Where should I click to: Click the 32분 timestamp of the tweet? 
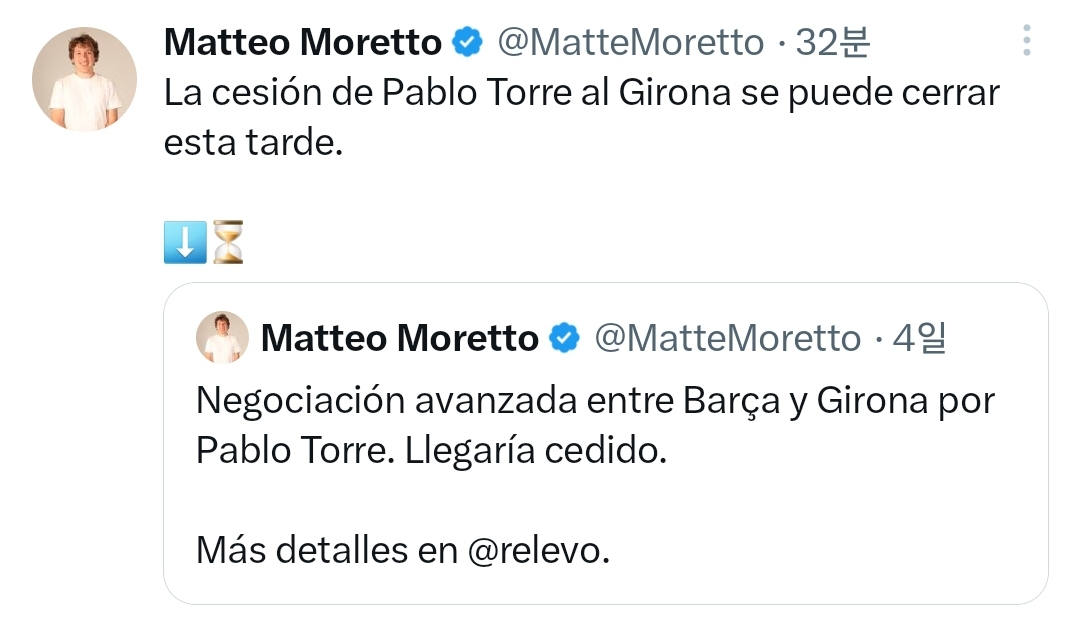tap(833, 42)
